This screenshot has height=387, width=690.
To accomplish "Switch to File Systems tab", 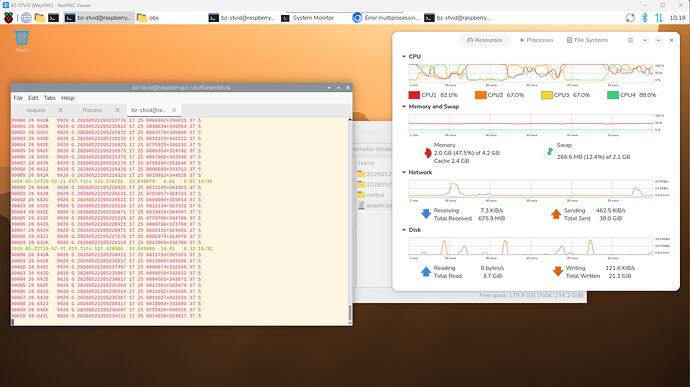I will (587, 40).
